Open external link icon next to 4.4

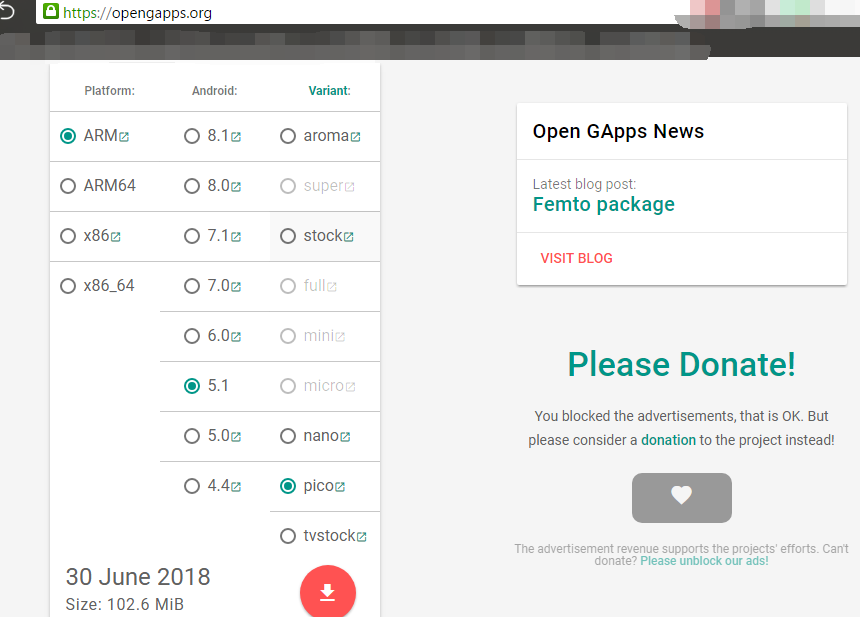coord(236,487)
